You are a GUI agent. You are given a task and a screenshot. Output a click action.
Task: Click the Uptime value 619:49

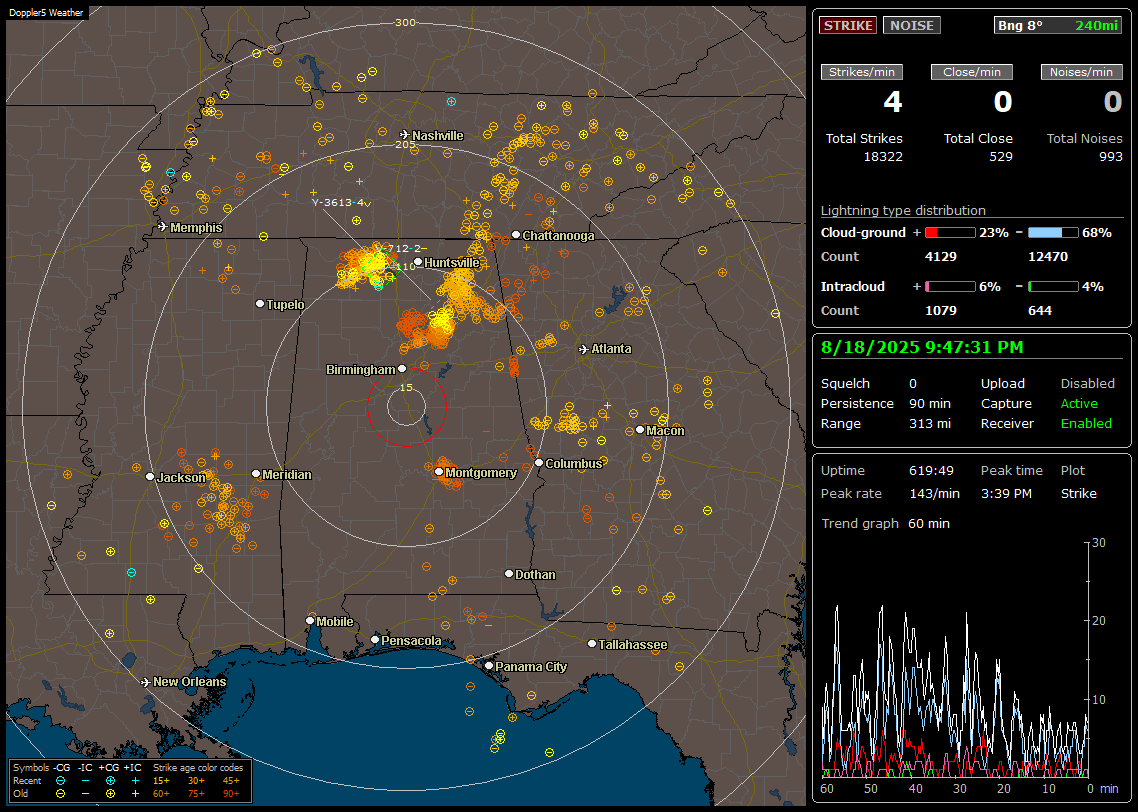(x=931, y=471)
